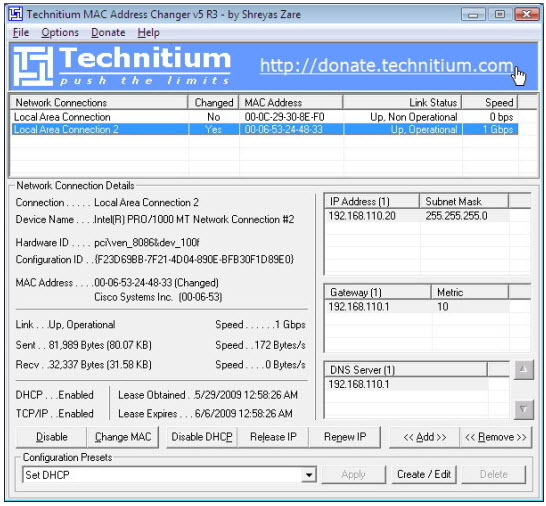Click the Technitium app icon in title bar
Image resolution: width=546 pixels, height=506 pixels.
16,14
